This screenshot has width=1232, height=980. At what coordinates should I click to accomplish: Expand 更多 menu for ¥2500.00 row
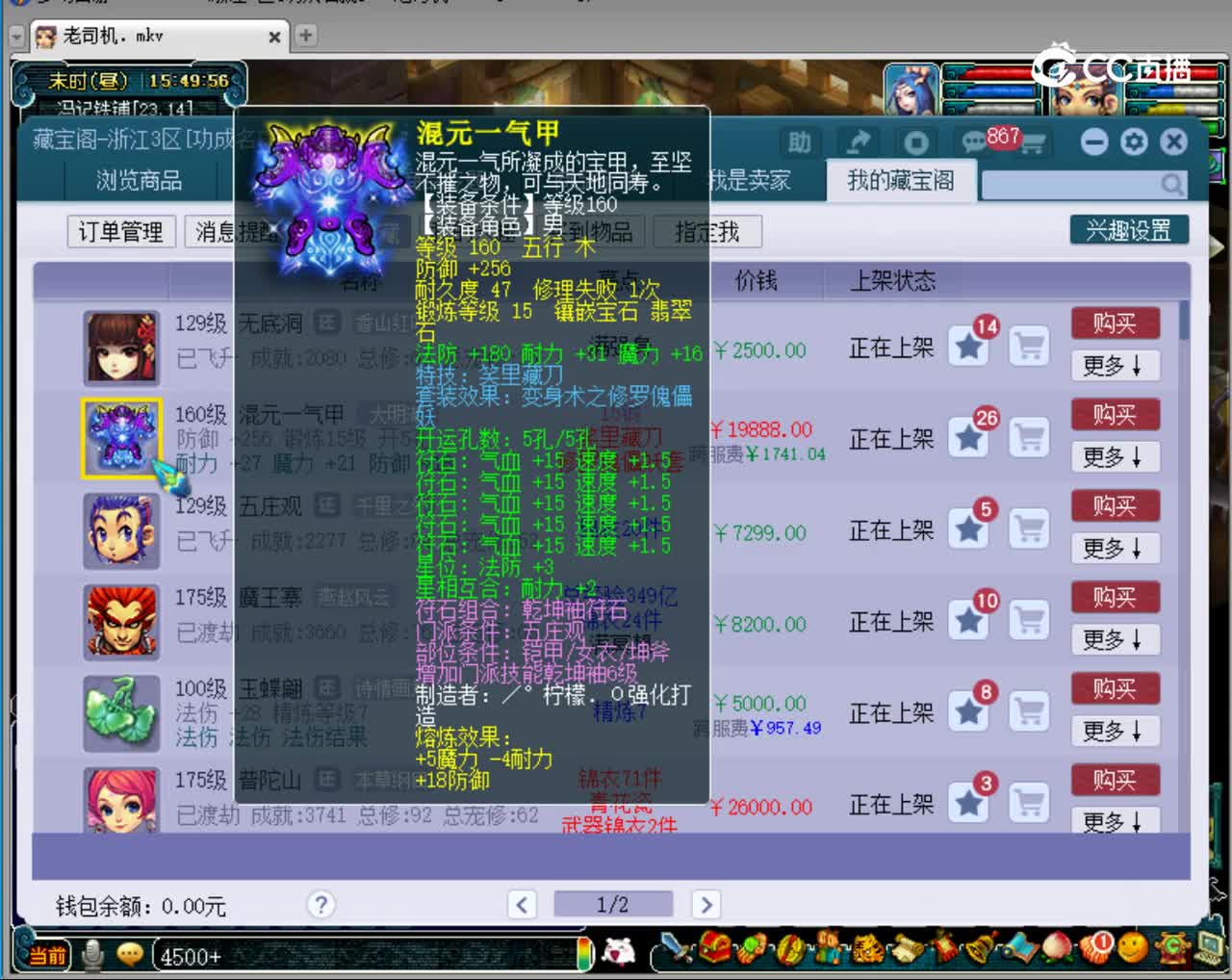(1115, 366)
